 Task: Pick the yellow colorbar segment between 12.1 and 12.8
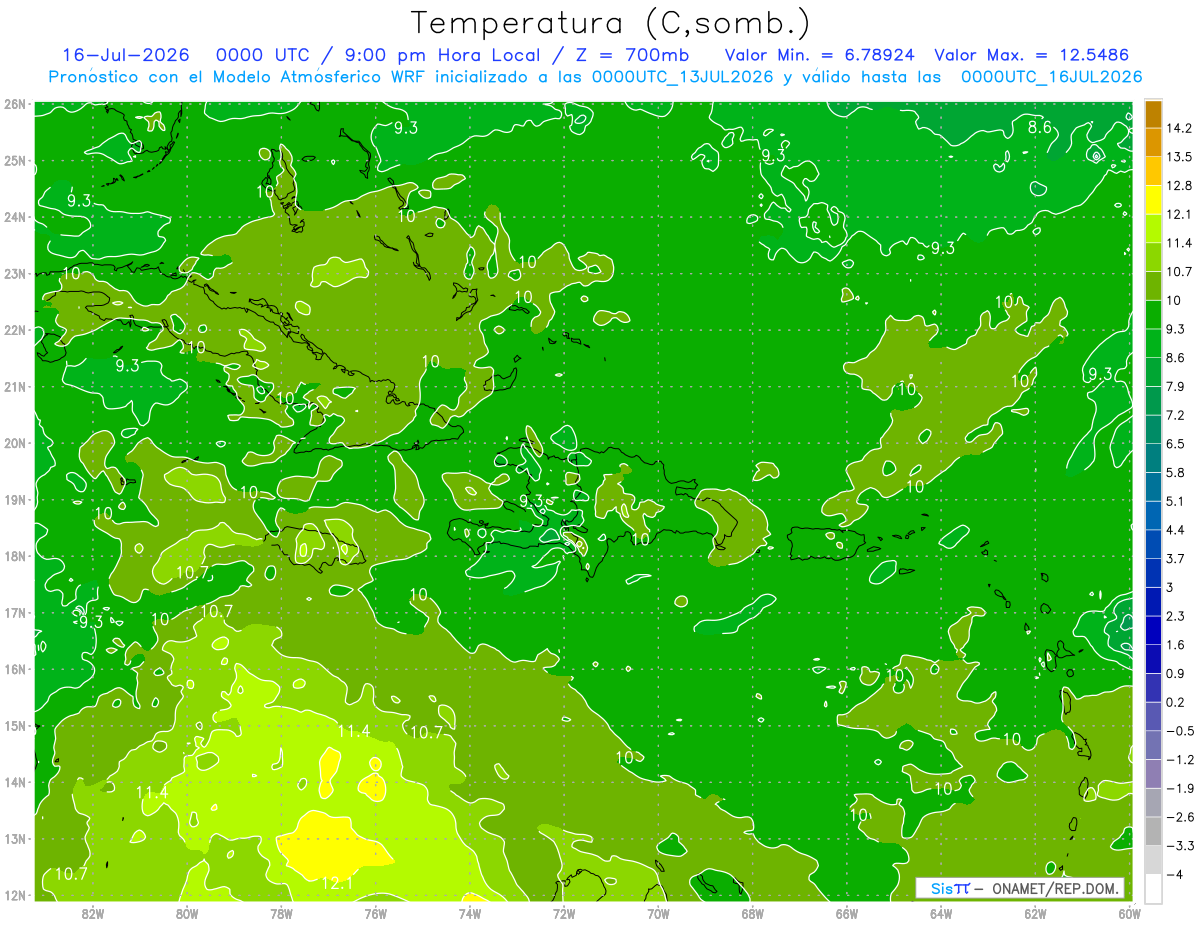1152,200
